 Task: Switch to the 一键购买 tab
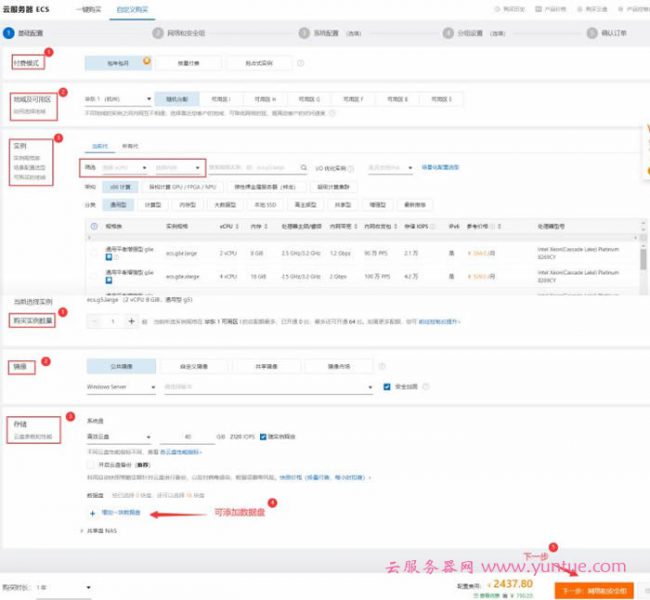coord(86,8)
